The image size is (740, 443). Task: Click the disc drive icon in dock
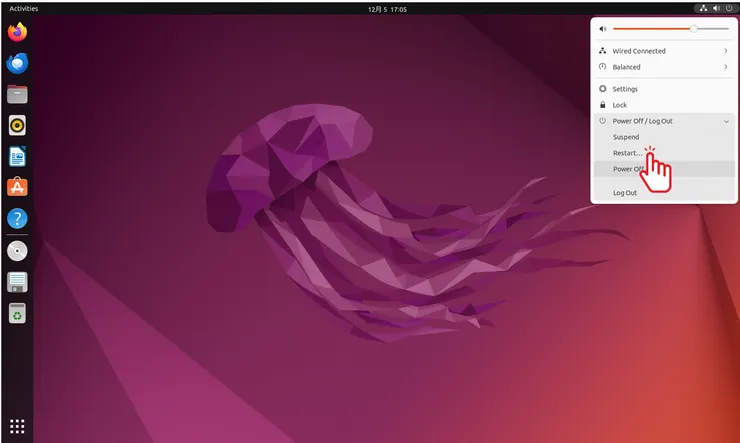[x=17, y=251]
